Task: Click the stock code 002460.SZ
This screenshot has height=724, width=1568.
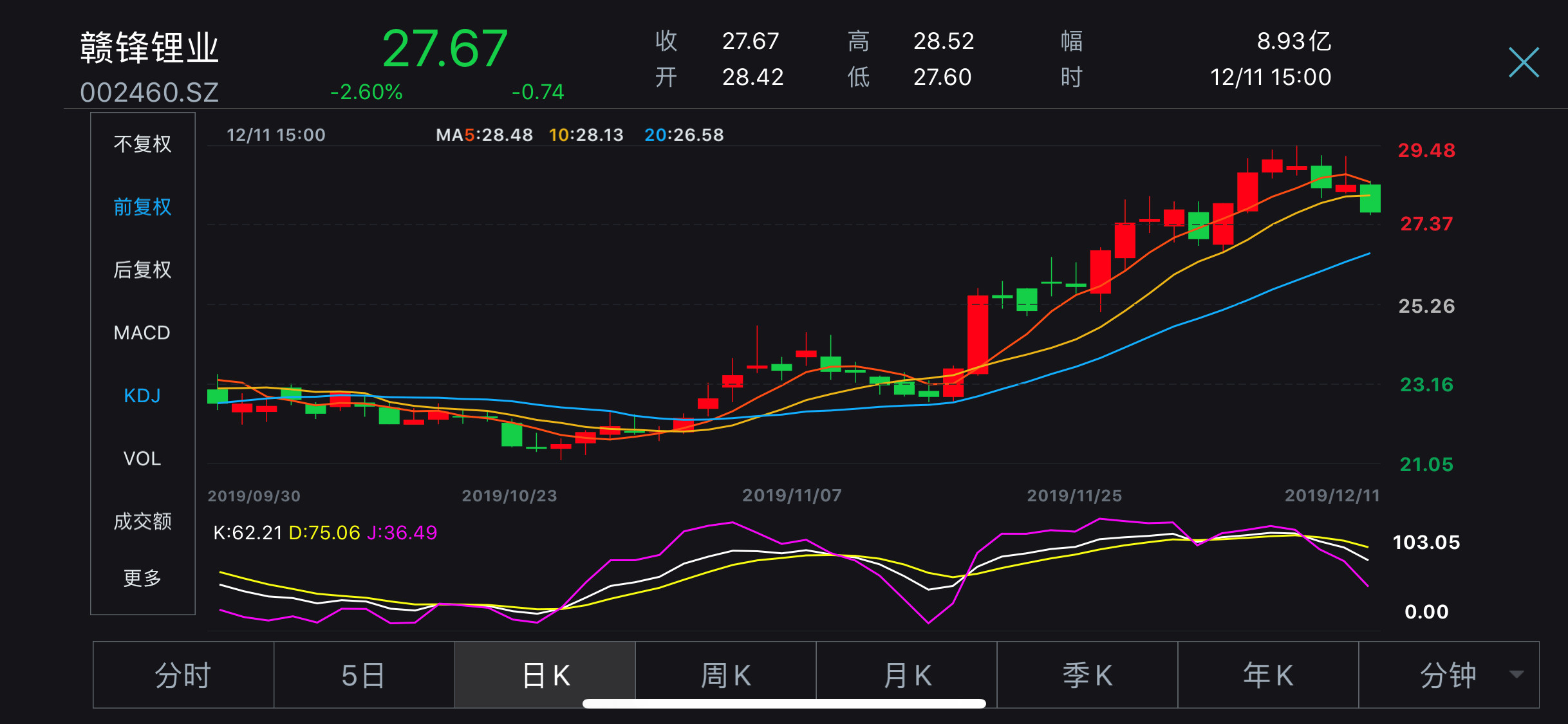Action: click(149, 93)
